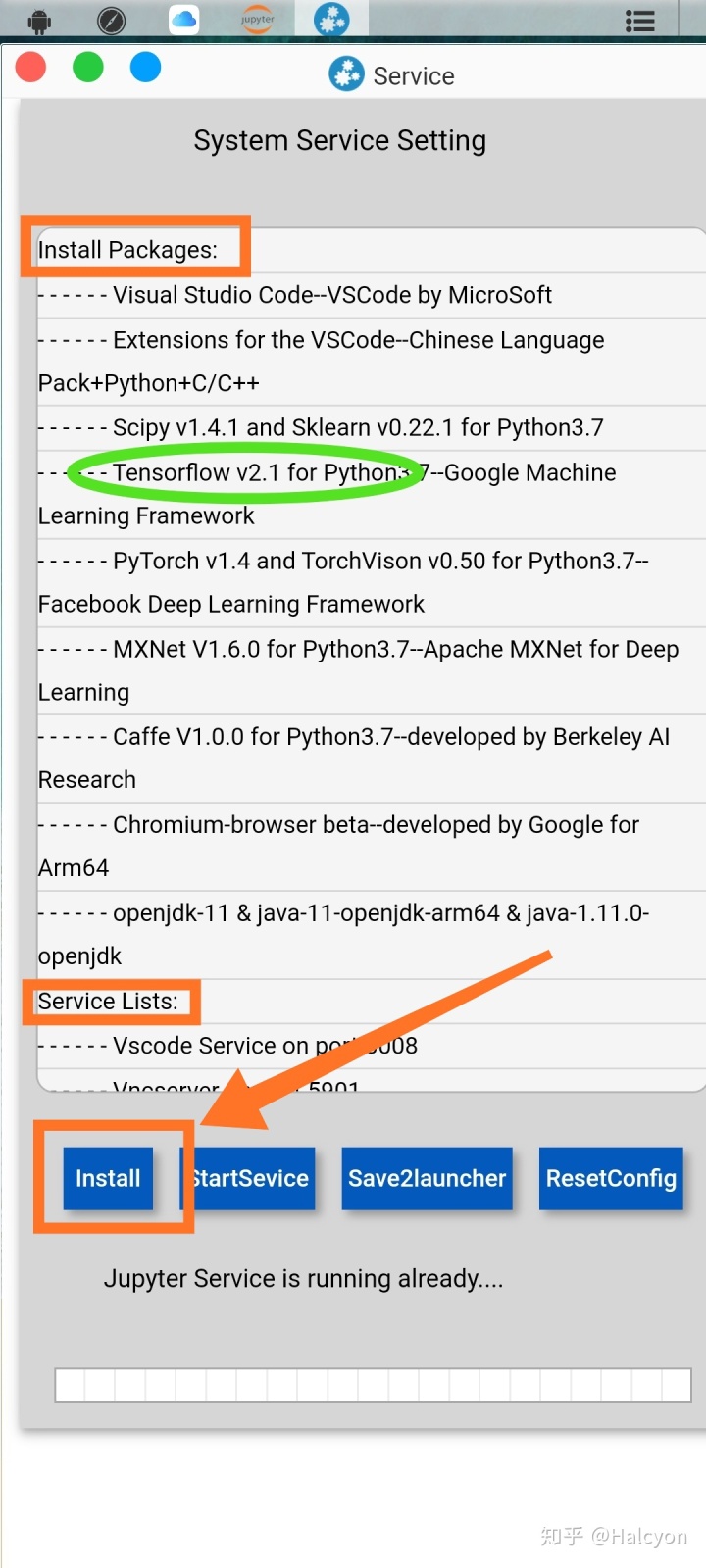This screenshot has width=706, height=1568.
Task: Select the openjdk-11 package row
Action: (x=371, y=935)
